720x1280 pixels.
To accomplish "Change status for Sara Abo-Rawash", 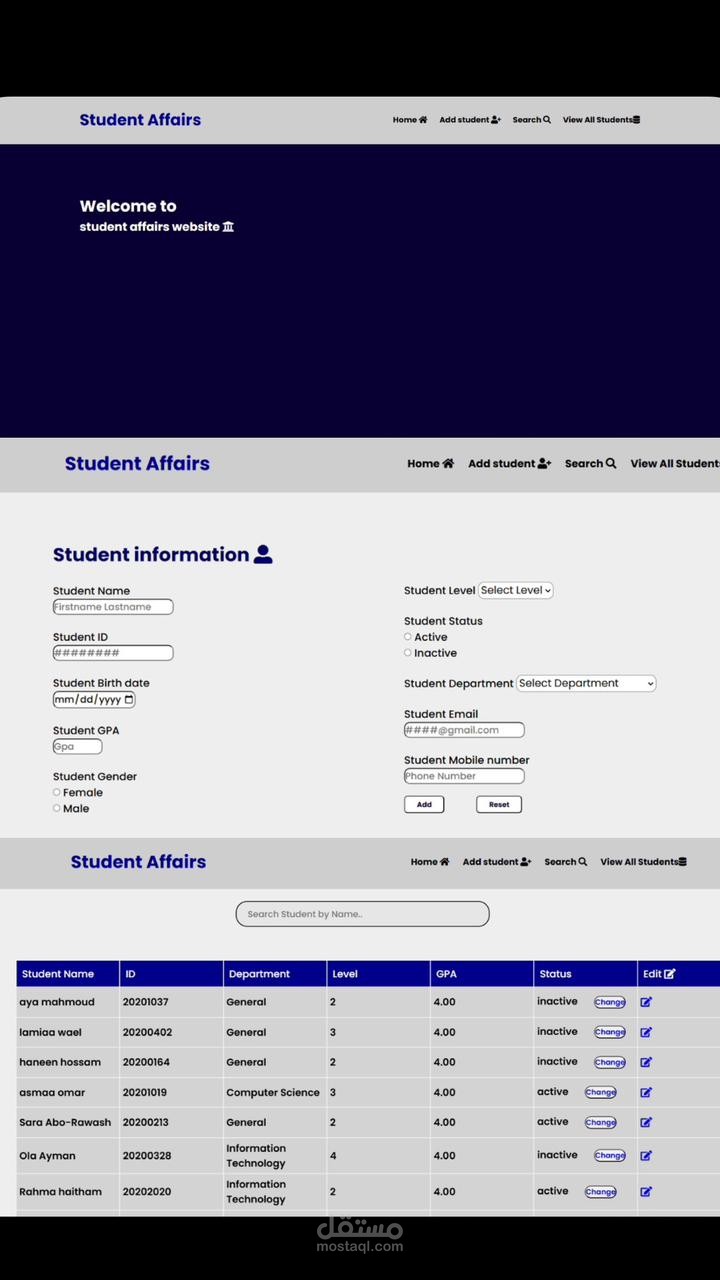I will point(601,1123).
